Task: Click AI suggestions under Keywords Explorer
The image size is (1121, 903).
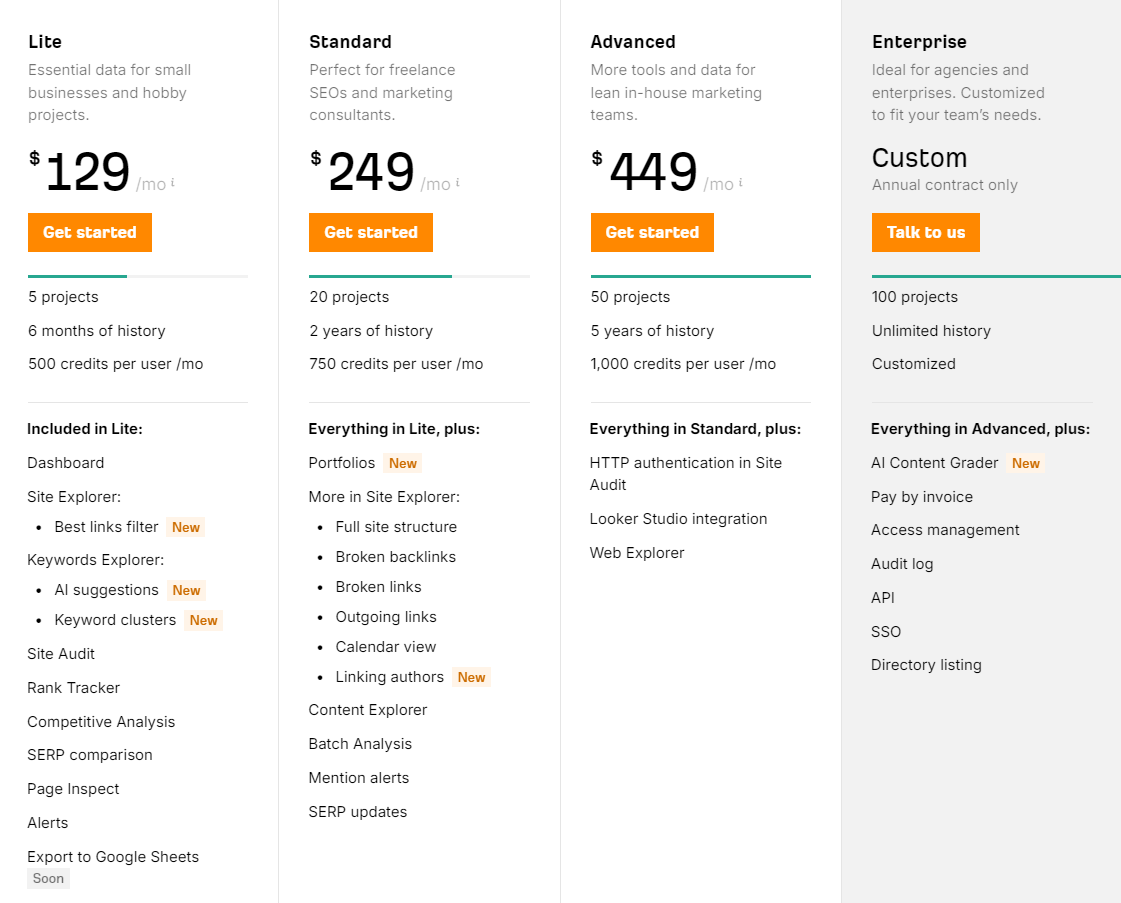Action: coord(106,590)
